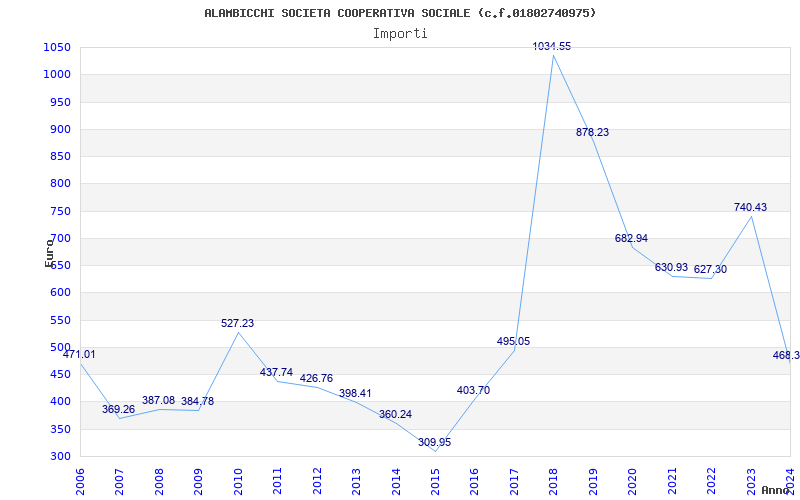Click the 900 y-axis value
Viewport: 800px width, 500px height.
click(60, 129)
